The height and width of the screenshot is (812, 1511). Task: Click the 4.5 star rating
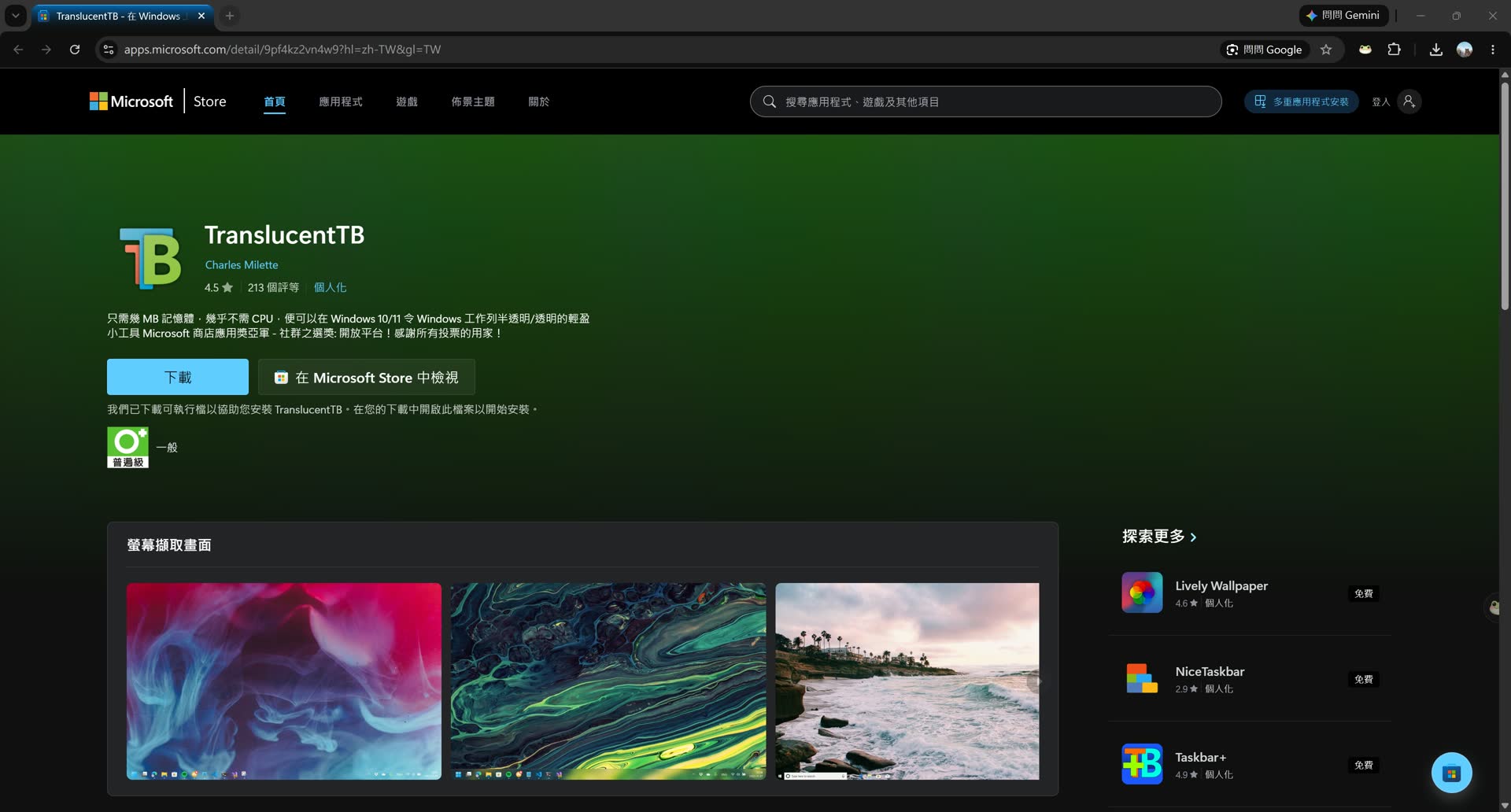click(x=219, y=288)
